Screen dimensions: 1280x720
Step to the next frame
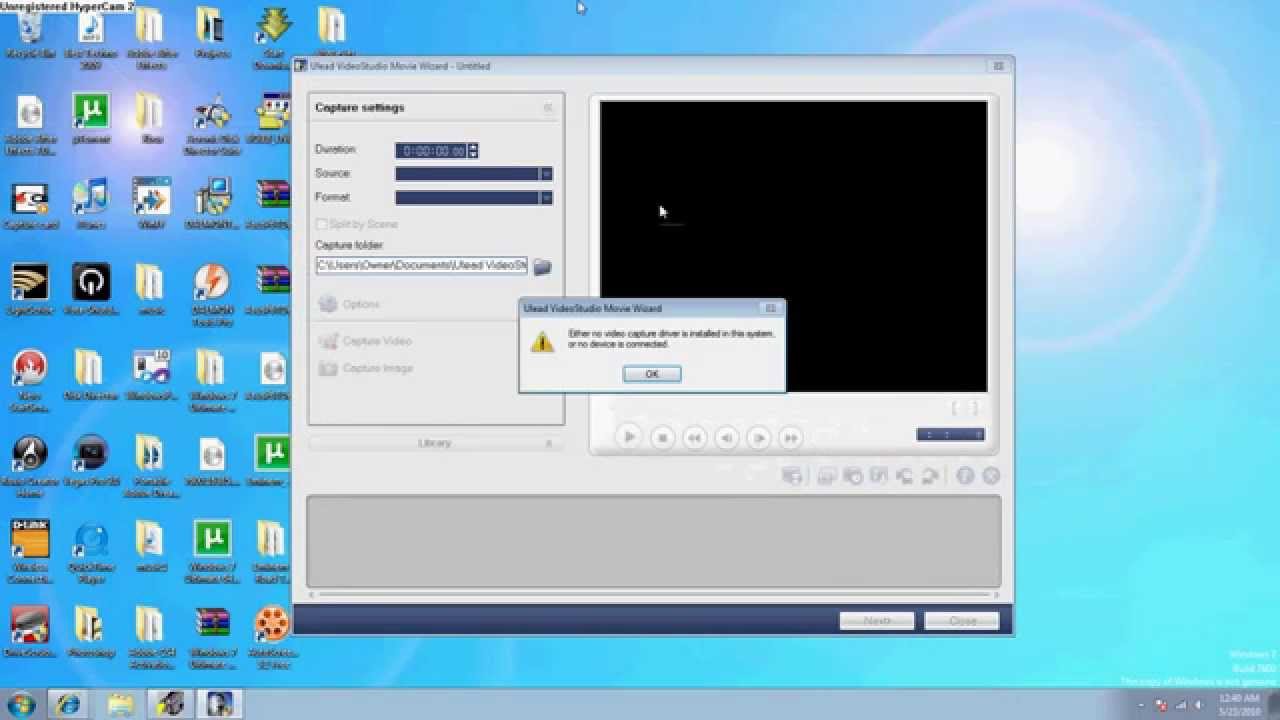[759, 437]
